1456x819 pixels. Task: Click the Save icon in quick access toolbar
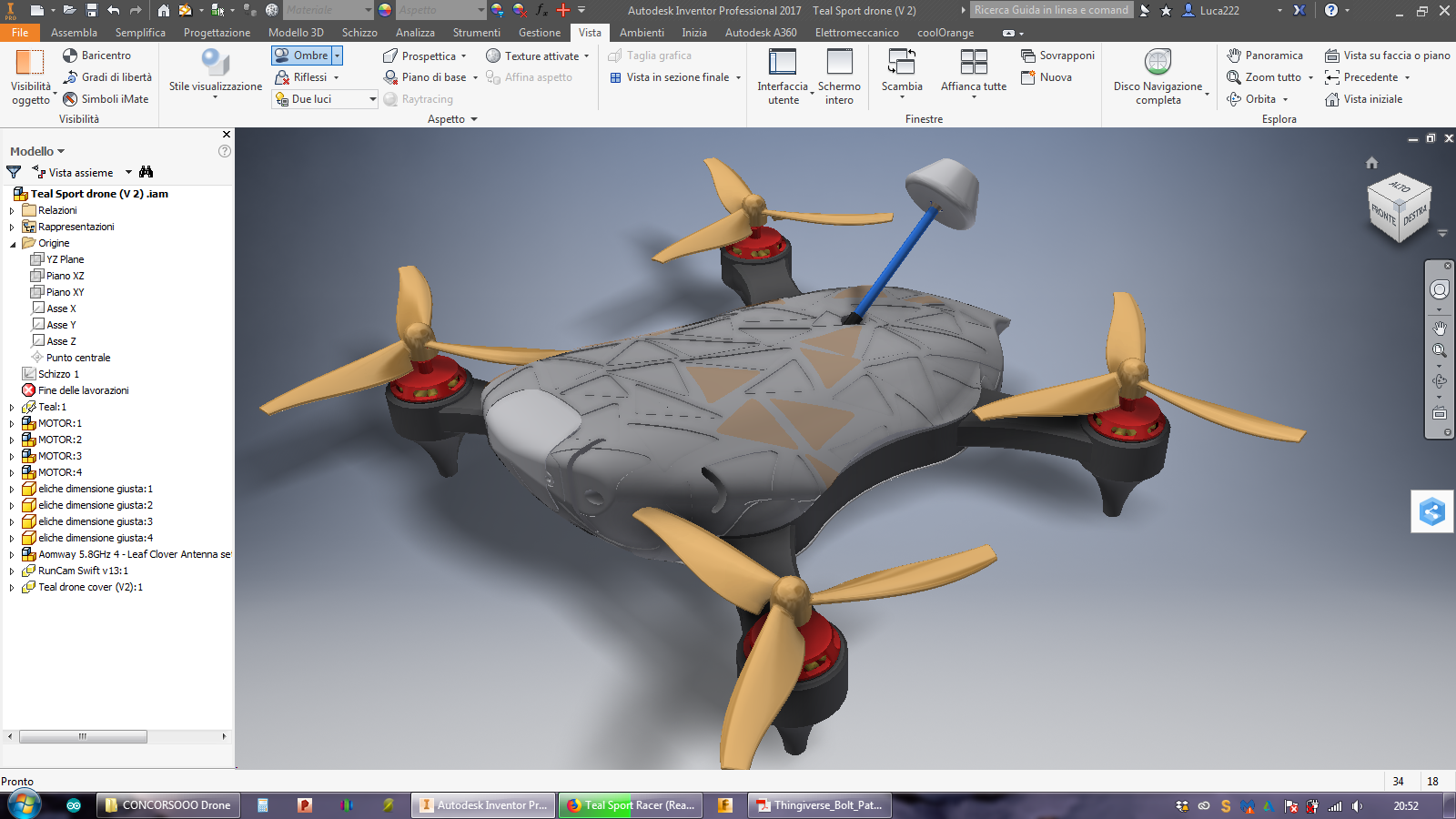[91, 10]
